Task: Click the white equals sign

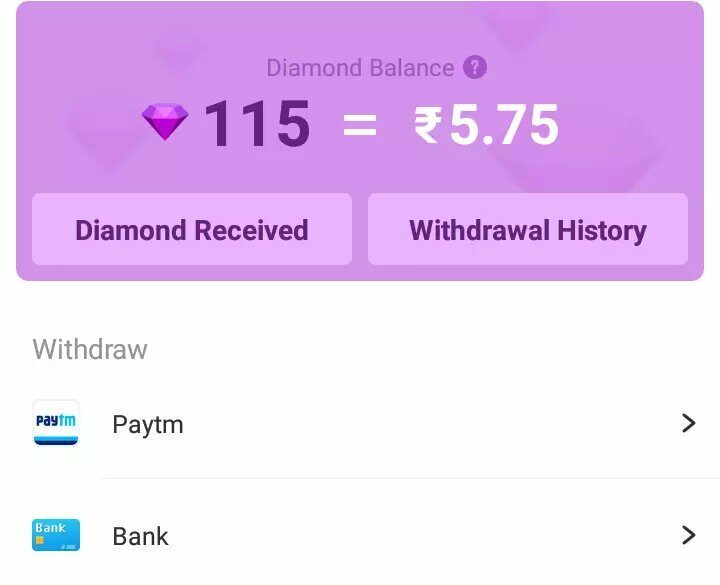Action: [x=360, y=126]
